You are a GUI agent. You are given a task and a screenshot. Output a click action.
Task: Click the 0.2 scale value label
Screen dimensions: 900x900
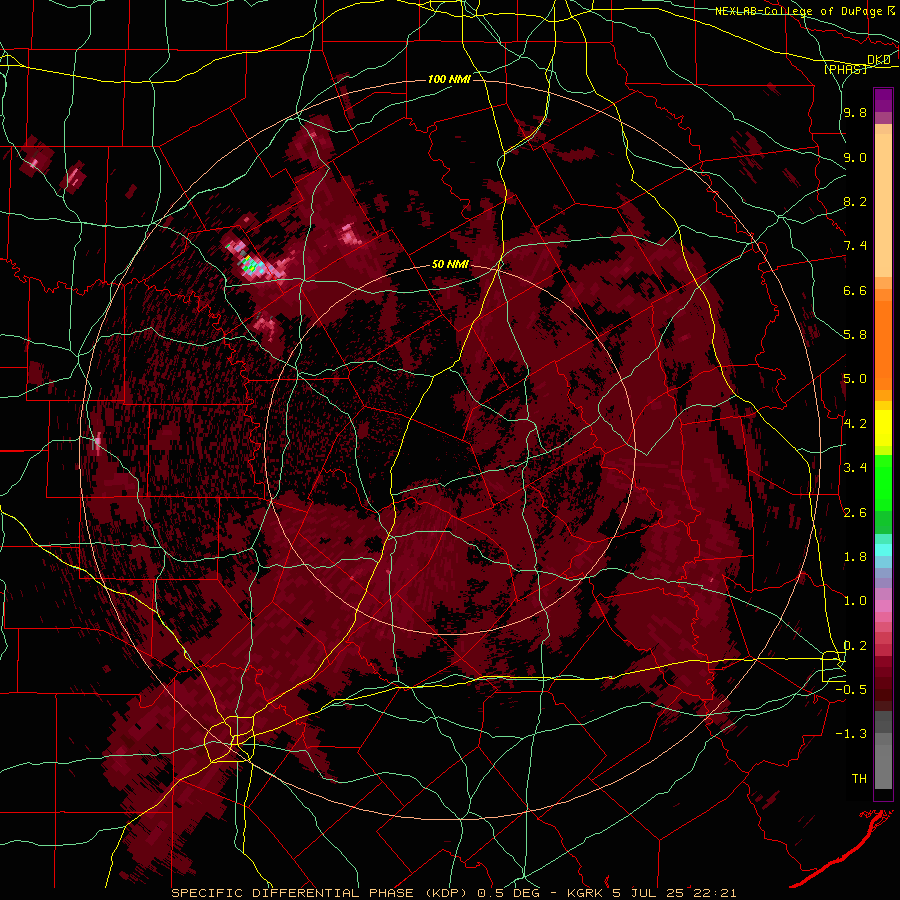coord(855,646)
